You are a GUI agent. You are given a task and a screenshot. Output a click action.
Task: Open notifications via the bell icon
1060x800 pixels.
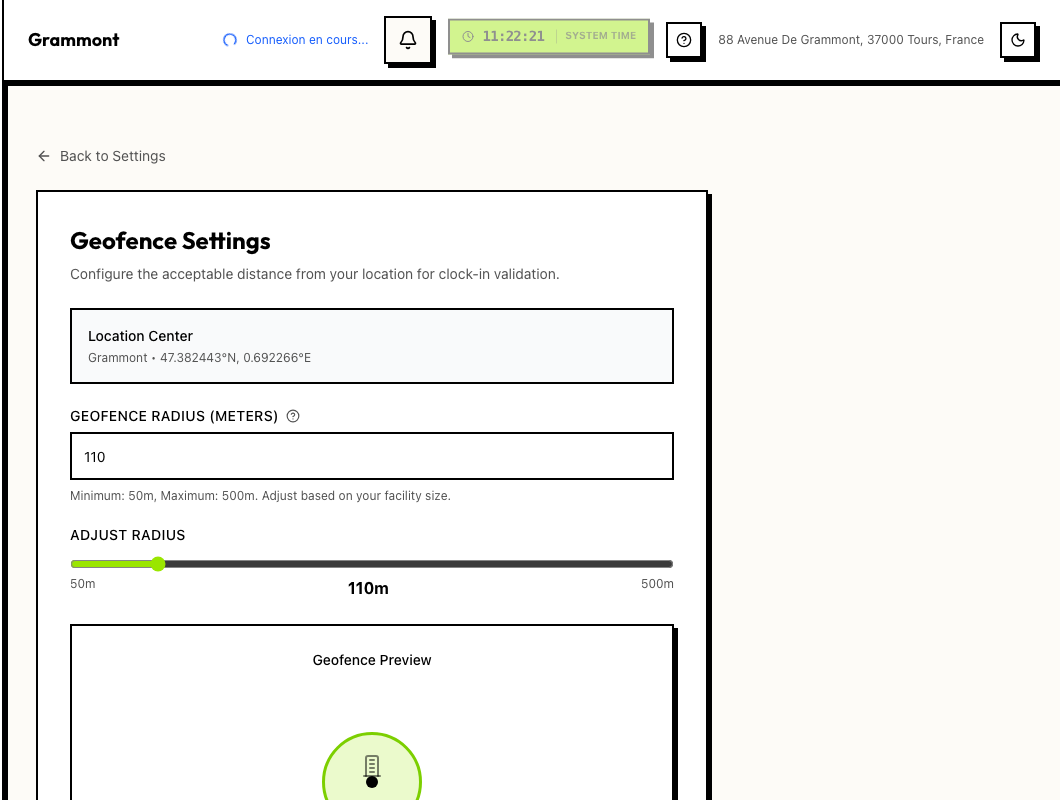click(x=408, y=39)
